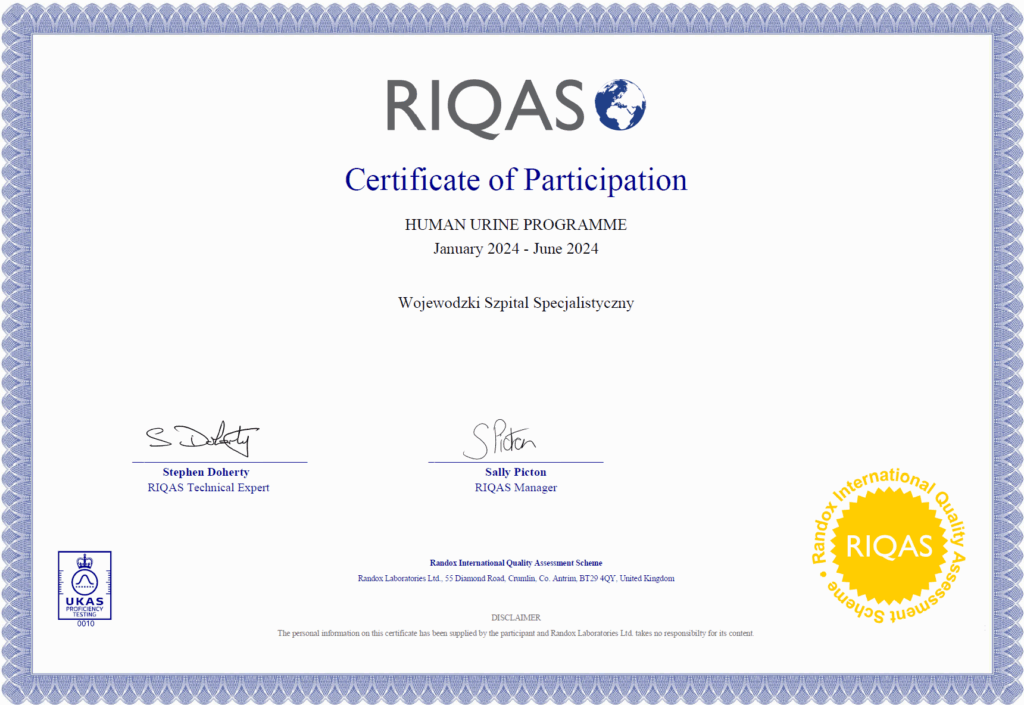Click the DISCLAIMER heading
The height and width of the screenshot is (705, 1024).
coord(516,618)
